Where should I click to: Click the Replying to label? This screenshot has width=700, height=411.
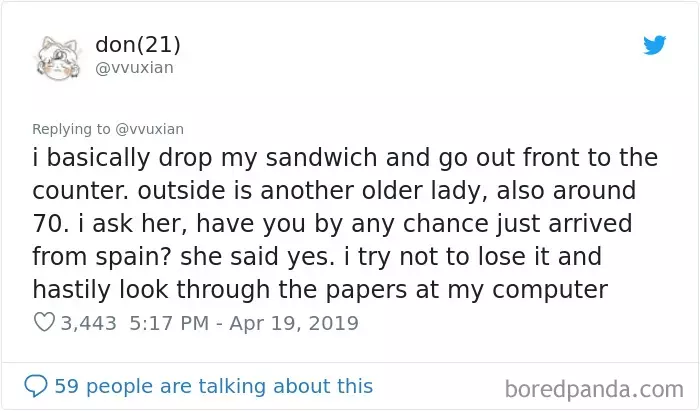pyautogui.click(x=71, y=129)
